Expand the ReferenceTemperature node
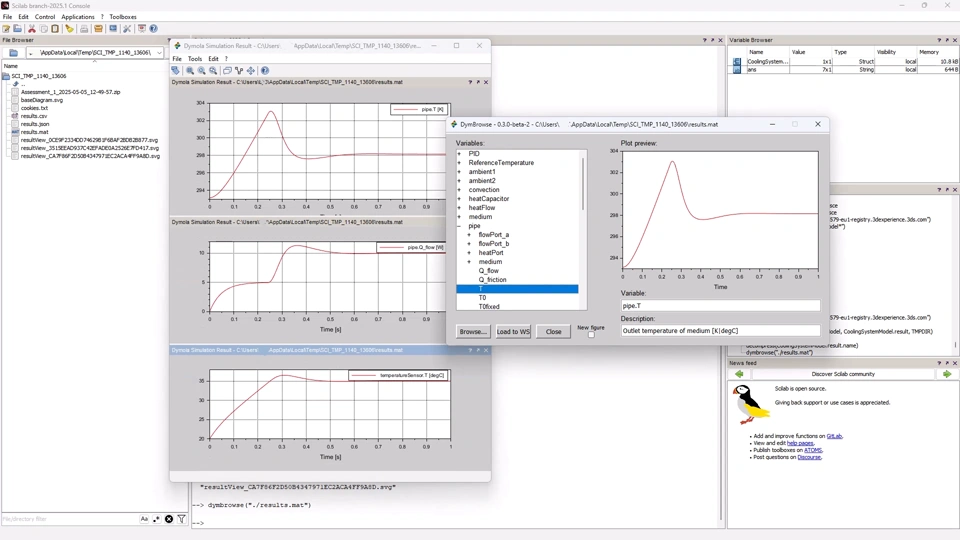 pyautogui.click(x=459, y=163)
